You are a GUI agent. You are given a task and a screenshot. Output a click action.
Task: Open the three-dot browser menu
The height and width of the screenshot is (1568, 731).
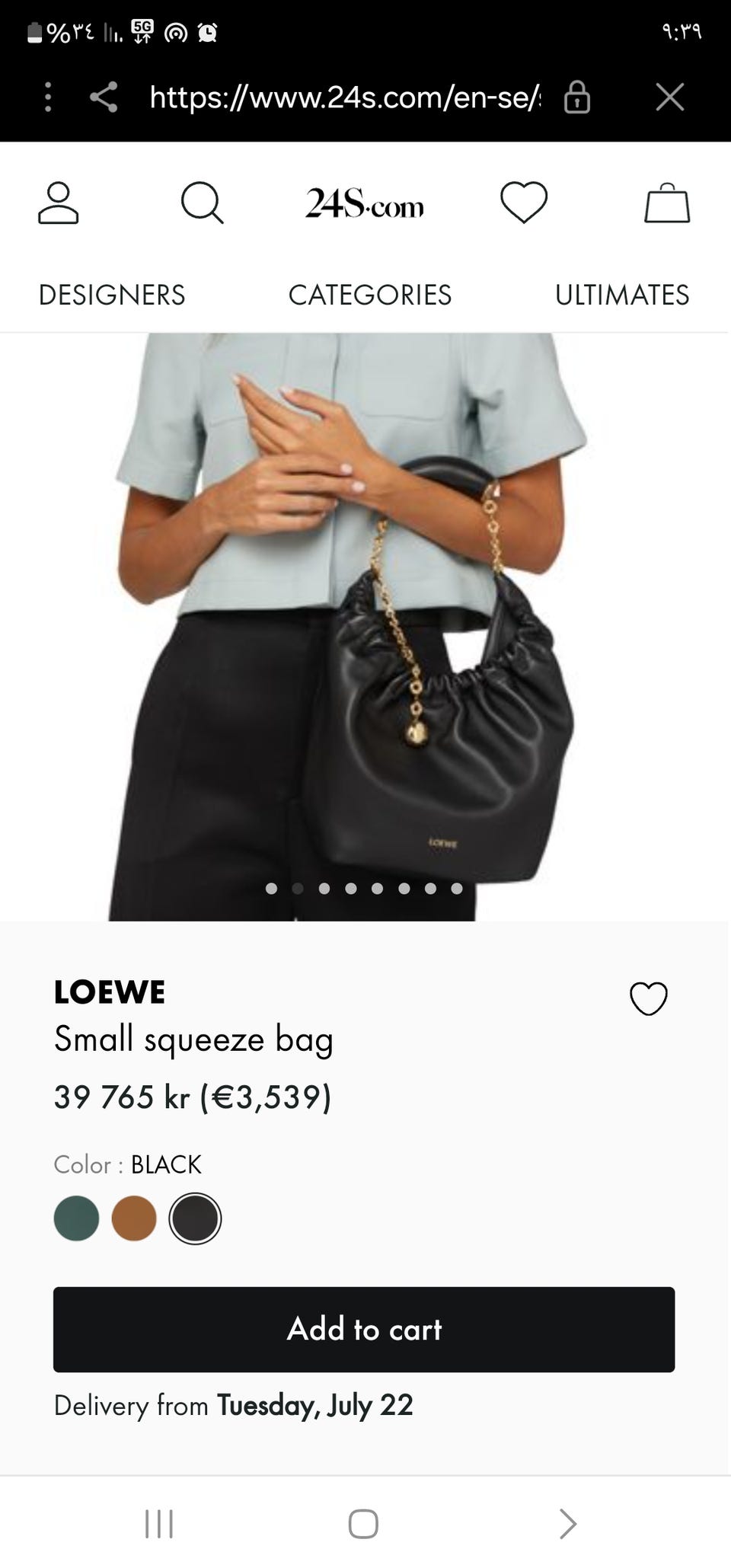point(48,97)
